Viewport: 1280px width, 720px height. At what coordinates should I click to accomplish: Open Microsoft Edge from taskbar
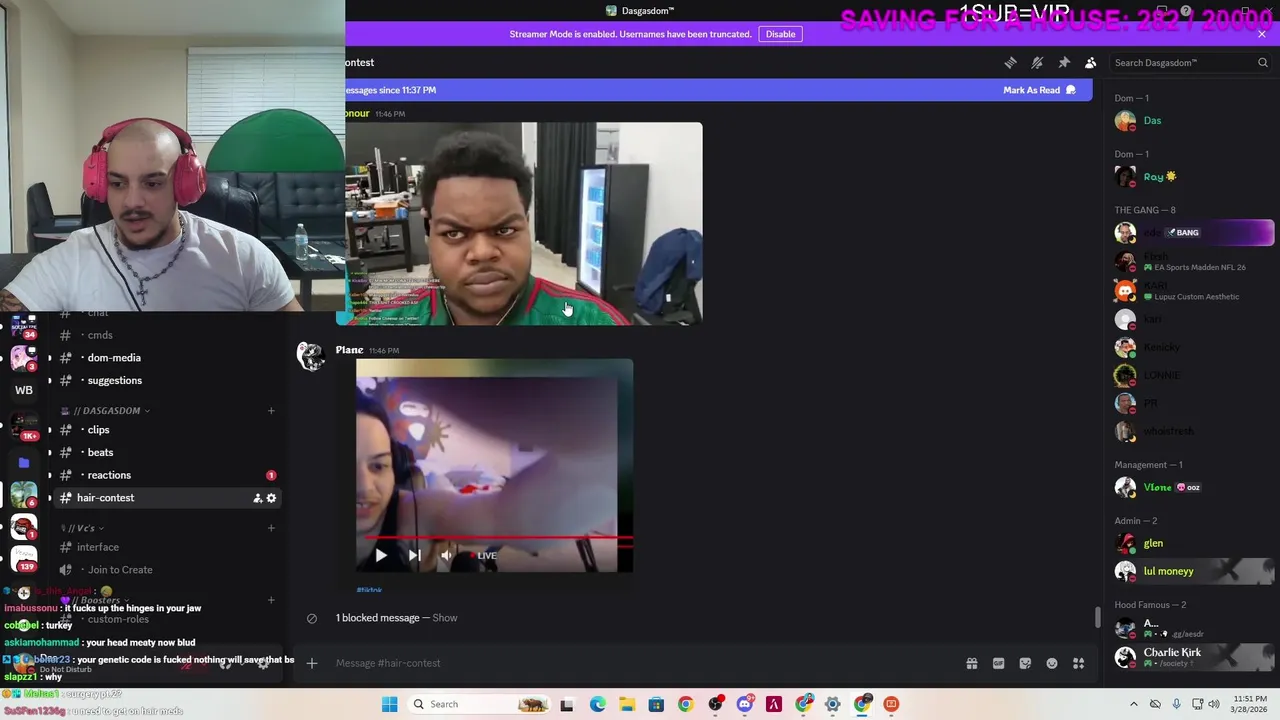tap(597, 704)
